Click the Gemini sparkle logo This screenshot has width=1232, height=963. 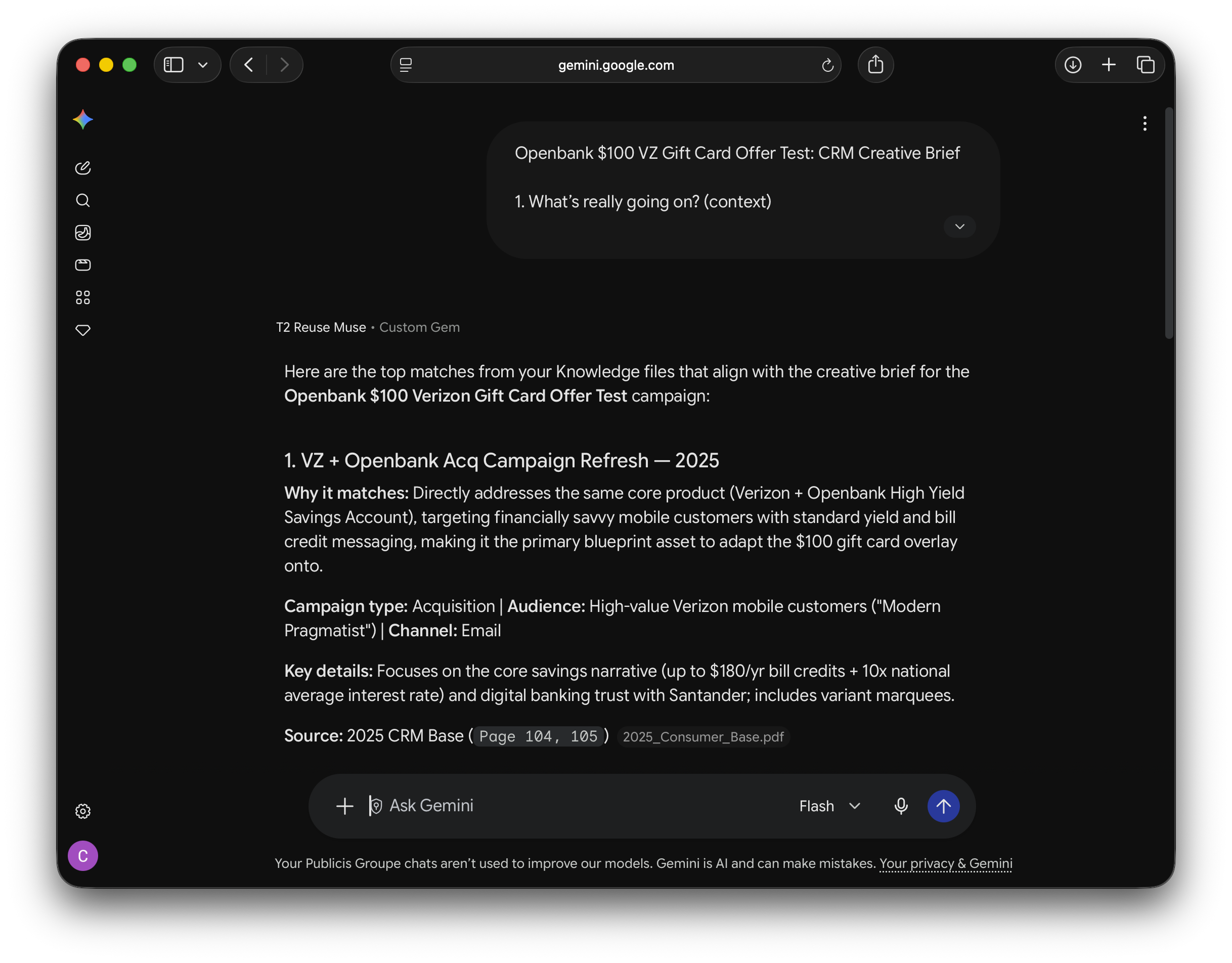tap(83, 119)
